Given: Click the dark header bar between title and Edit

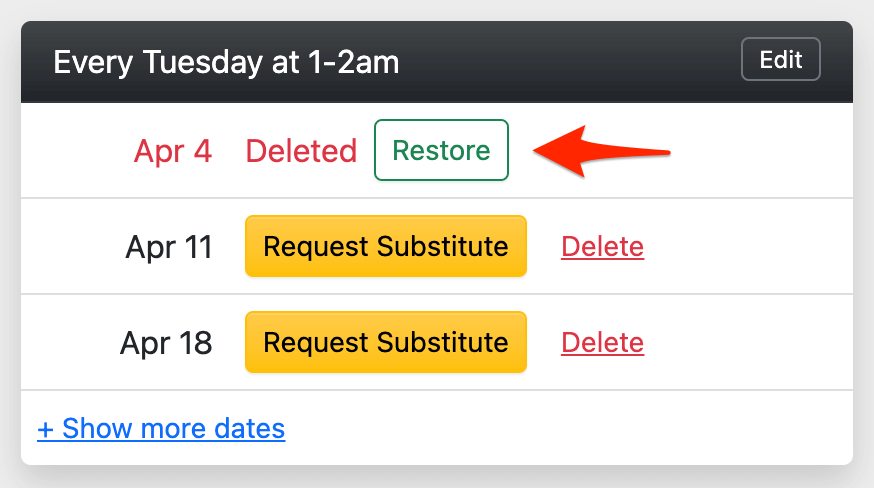Looking at the screenshot, I should (570, 62).
